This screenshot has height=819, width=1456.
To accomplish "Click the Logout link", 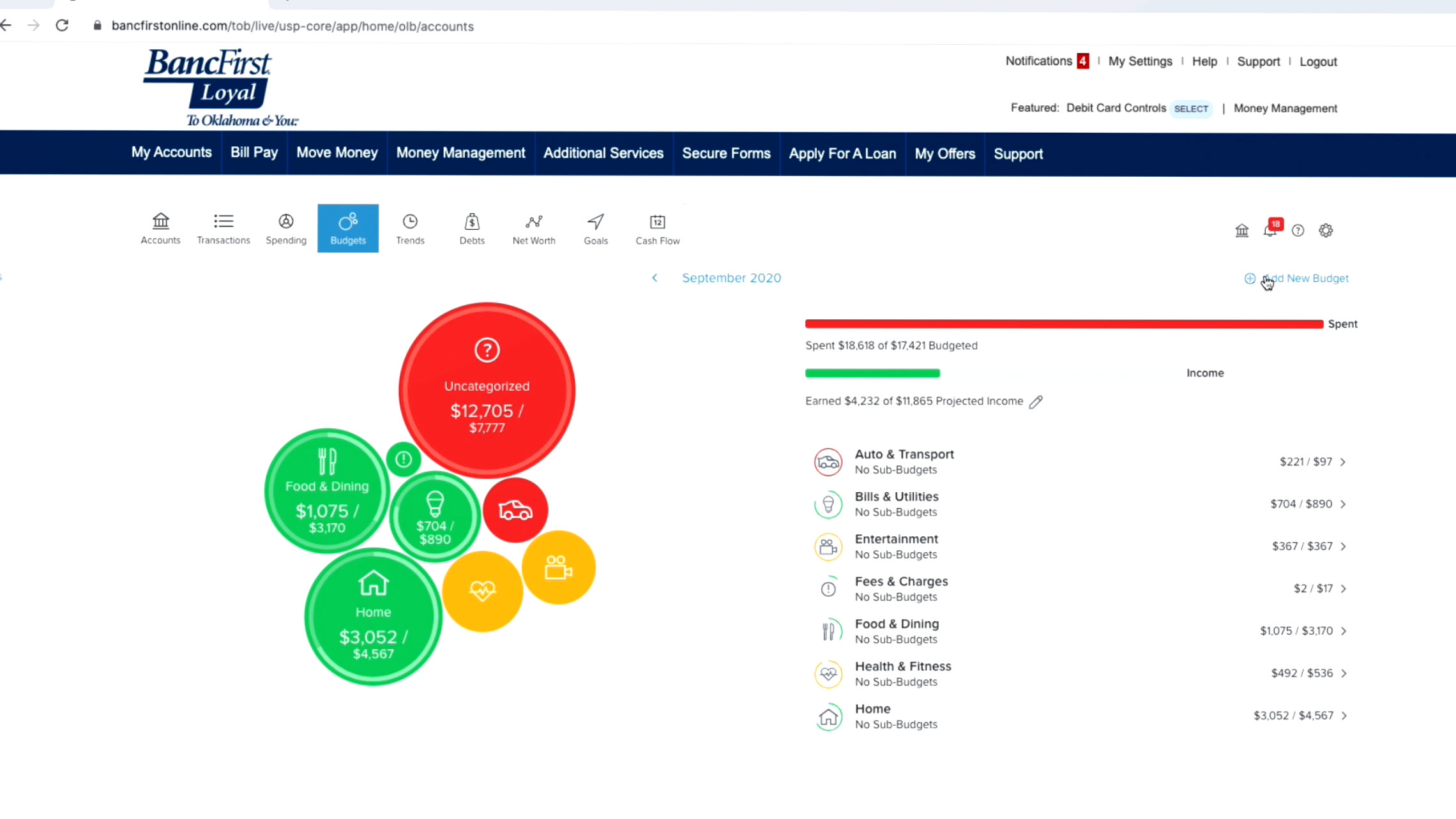I will pyautogui.click(x=1318, y=62).
